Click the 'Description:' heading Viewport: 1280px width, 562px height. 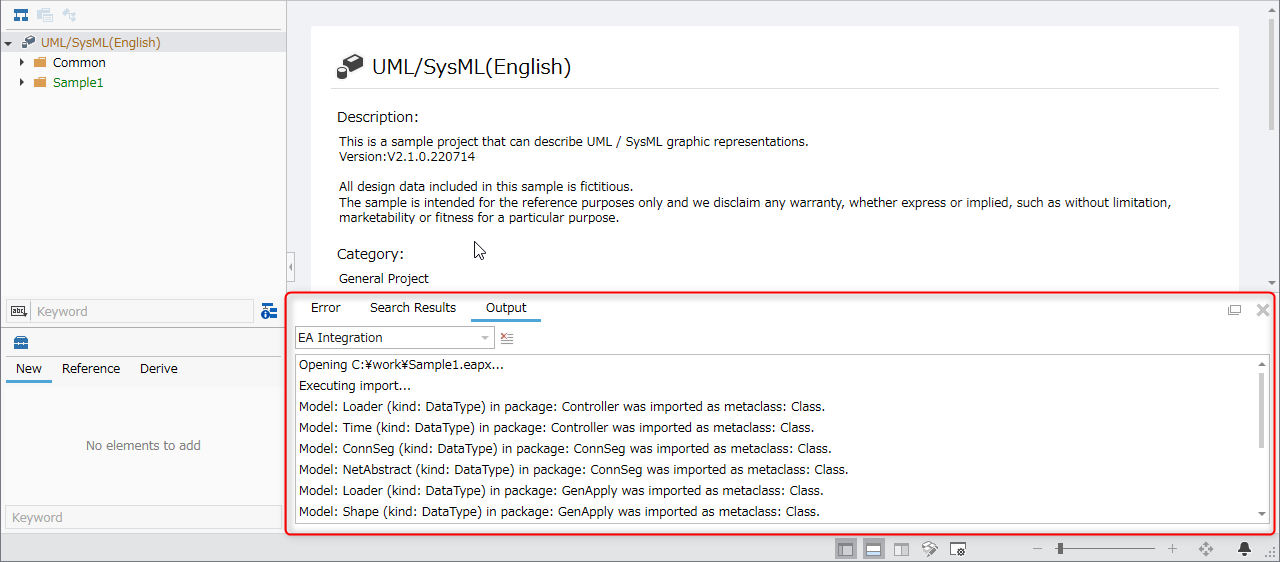click(377, 117)
